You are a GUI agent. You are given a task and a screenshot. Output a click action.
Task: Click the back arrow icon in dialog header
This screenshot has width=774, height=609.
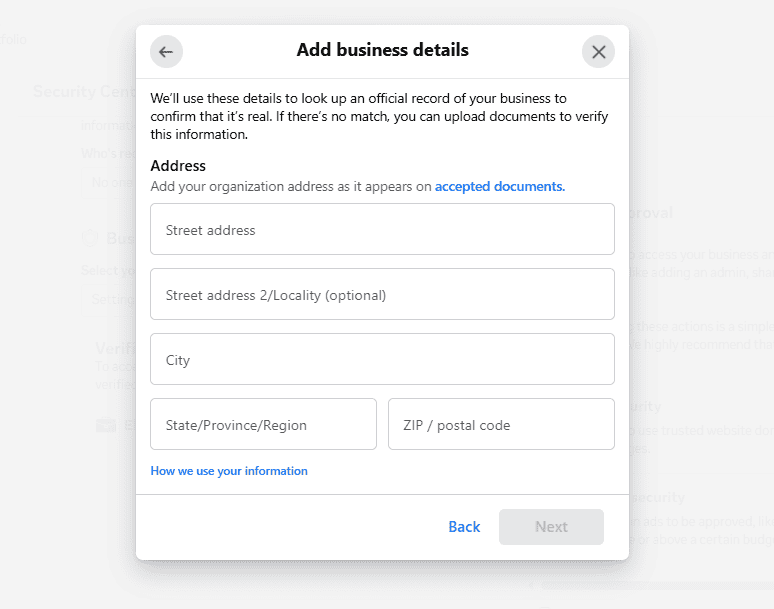tap(166, 52)
